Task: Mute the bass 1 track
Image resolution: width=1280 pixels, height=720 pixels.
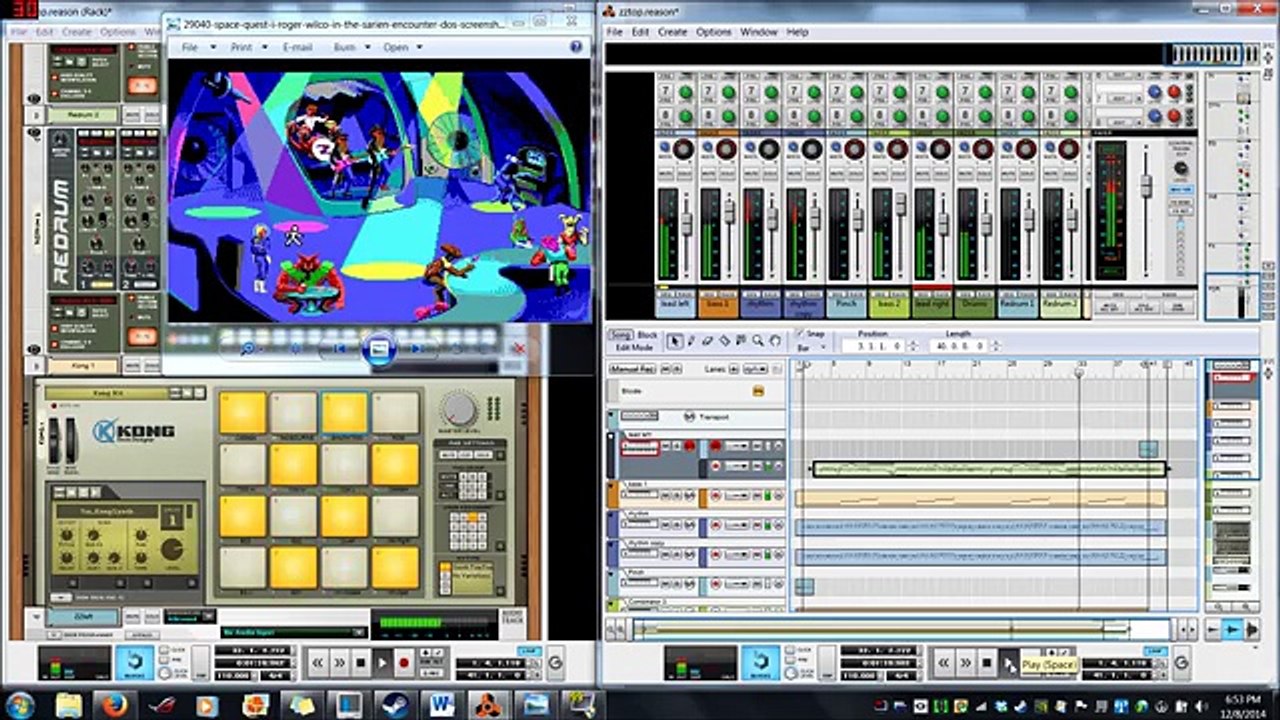Action: 665,495
